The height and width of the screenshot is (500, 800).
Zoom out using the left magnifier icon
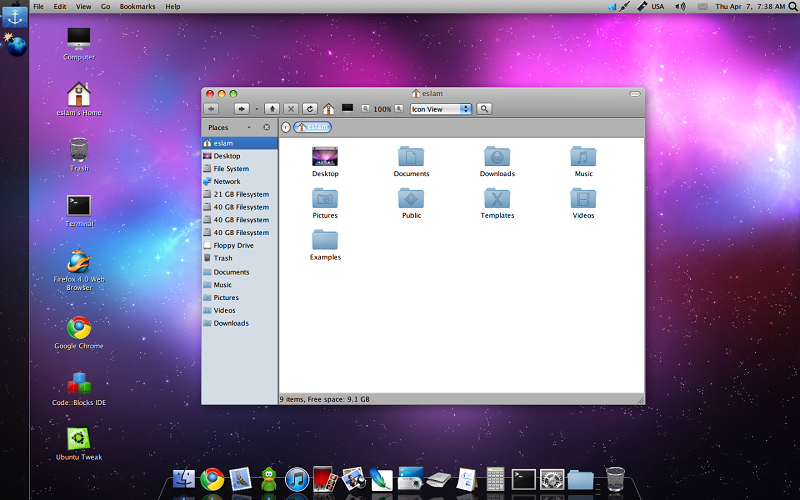coord(366,108)
